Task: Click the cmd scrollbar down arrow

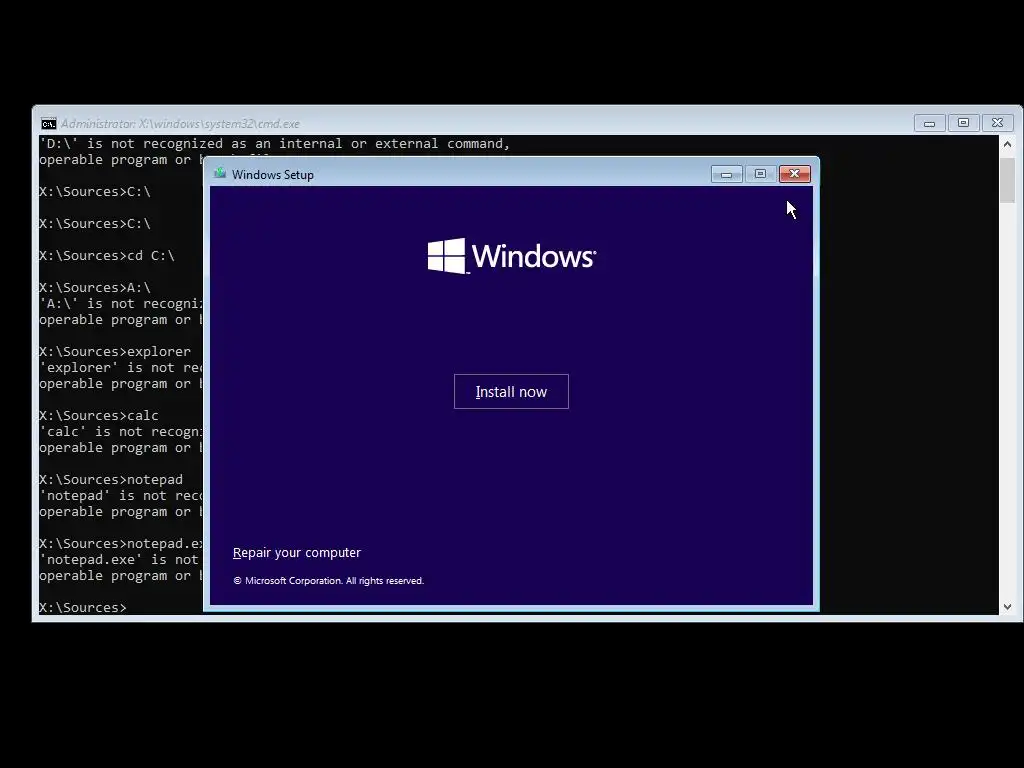Action: (1007, 607)
